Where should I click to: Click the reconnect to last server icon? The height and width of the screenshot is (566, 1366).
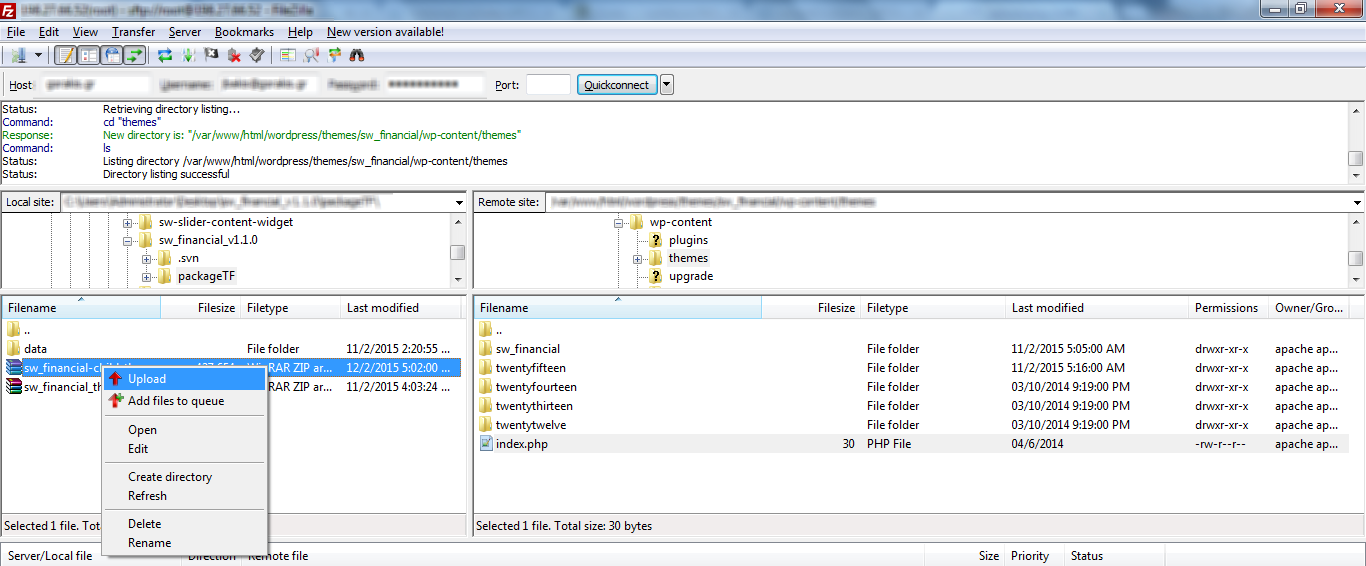(257, 55)
